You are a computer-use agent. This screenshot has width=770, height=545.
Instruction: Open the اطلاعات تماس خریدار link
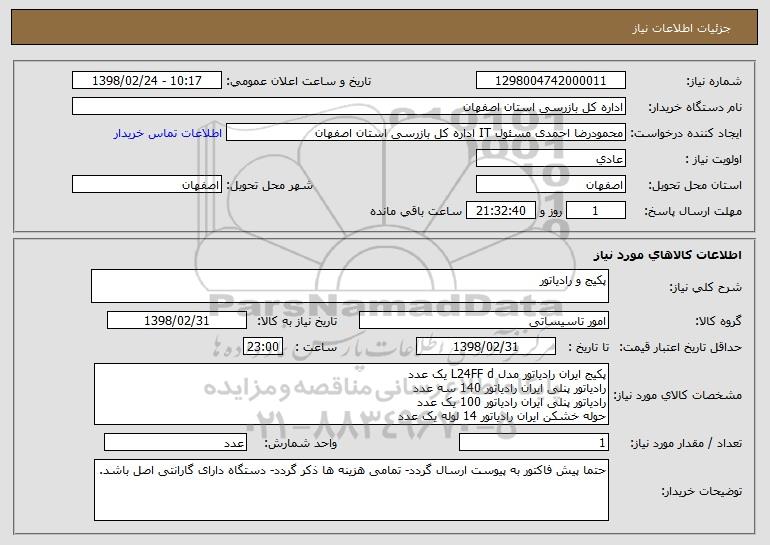pyautogui.click(x=168, y=133)
